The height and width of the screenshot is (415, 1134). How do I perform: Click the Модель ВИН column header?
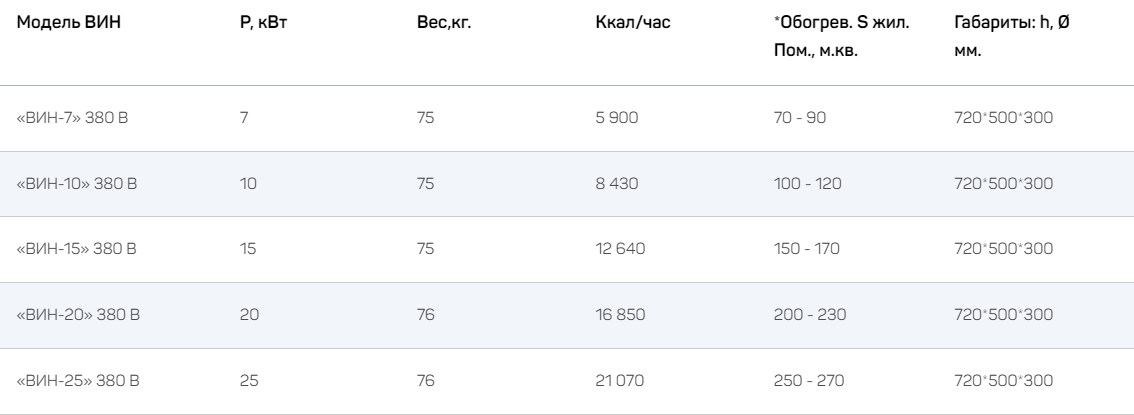click(x=68, y=22)
